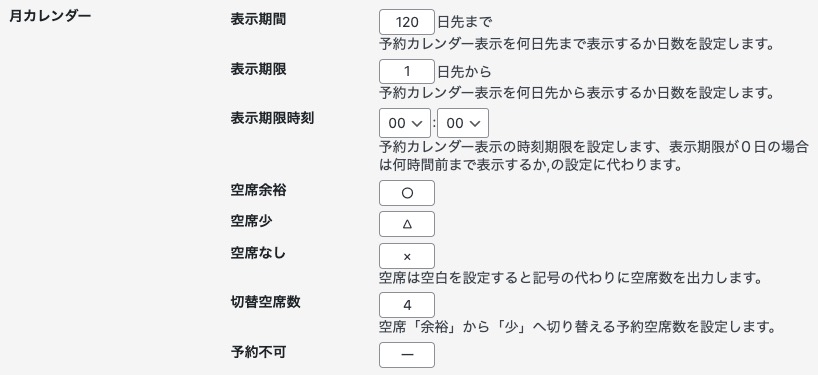
Task: Open the minute dropdown for 表示期限時刻
Action: pyautogui.click(x=463, y=123)
